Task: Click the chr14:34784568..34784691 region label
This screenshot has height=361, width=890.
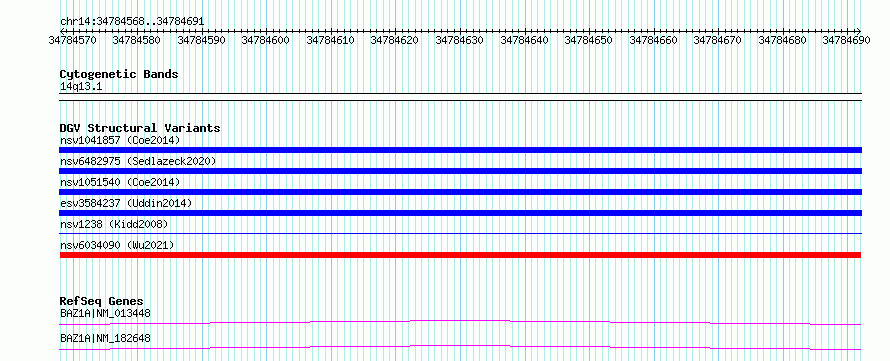Action: [132, 21]
